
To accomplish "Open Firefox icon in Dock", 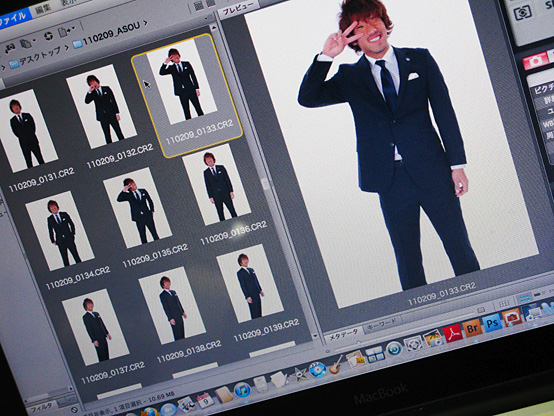I will point(150,412).
